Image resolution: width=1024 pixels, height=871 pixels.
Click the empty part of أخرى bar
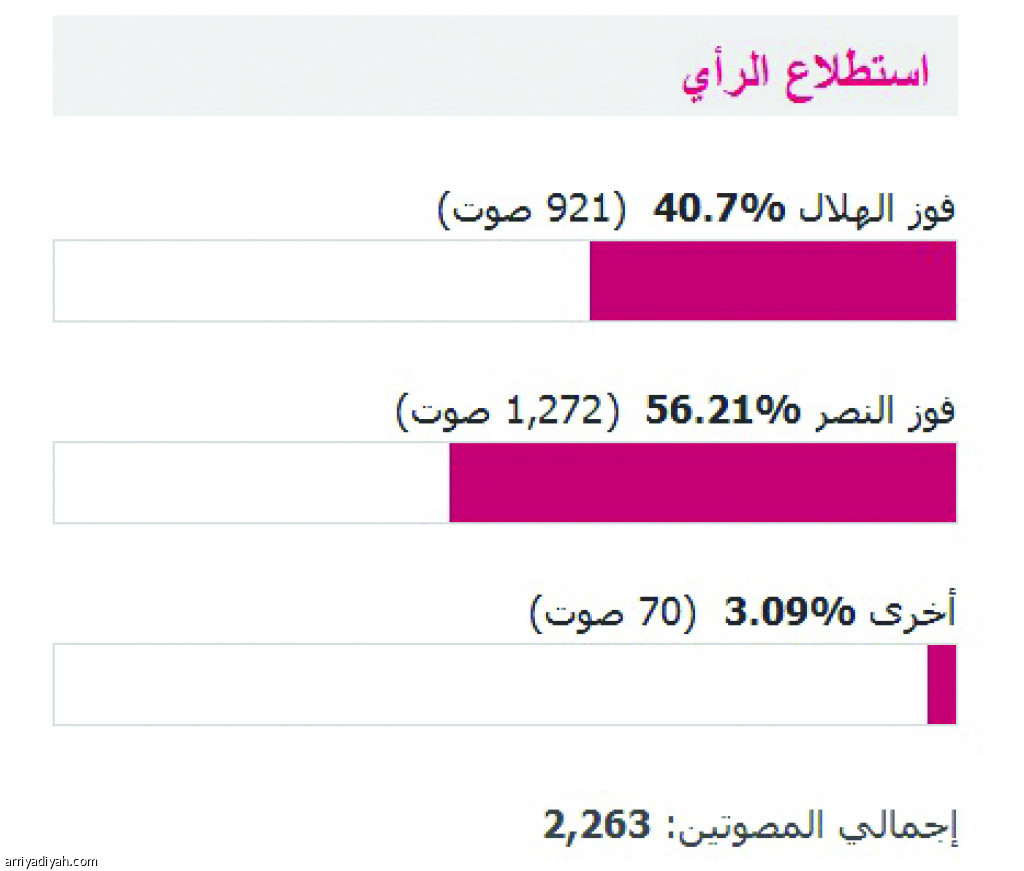pos(490,684)
